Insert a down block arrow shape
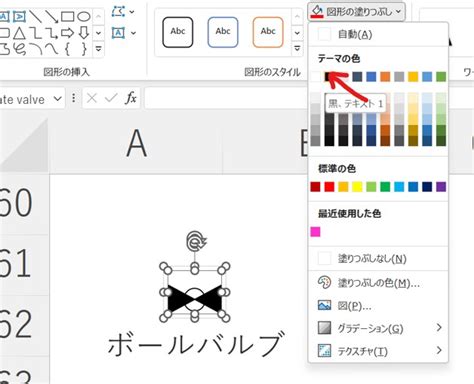The height and width of the screenshot is (384, 474). coord(84,33)
